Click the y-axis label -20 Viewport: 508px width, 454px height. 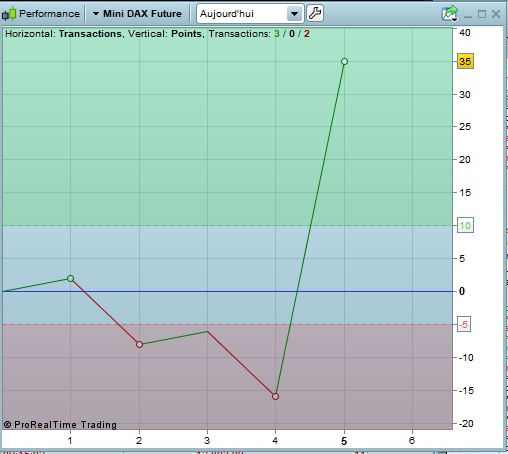pyautogui.click(x=466, y=424)
